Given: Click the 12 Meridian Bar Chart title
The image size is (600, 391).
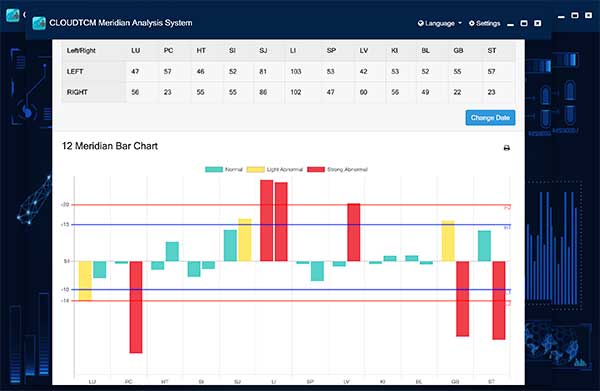Looking at the screenshot, I should [x=110, y=146].
